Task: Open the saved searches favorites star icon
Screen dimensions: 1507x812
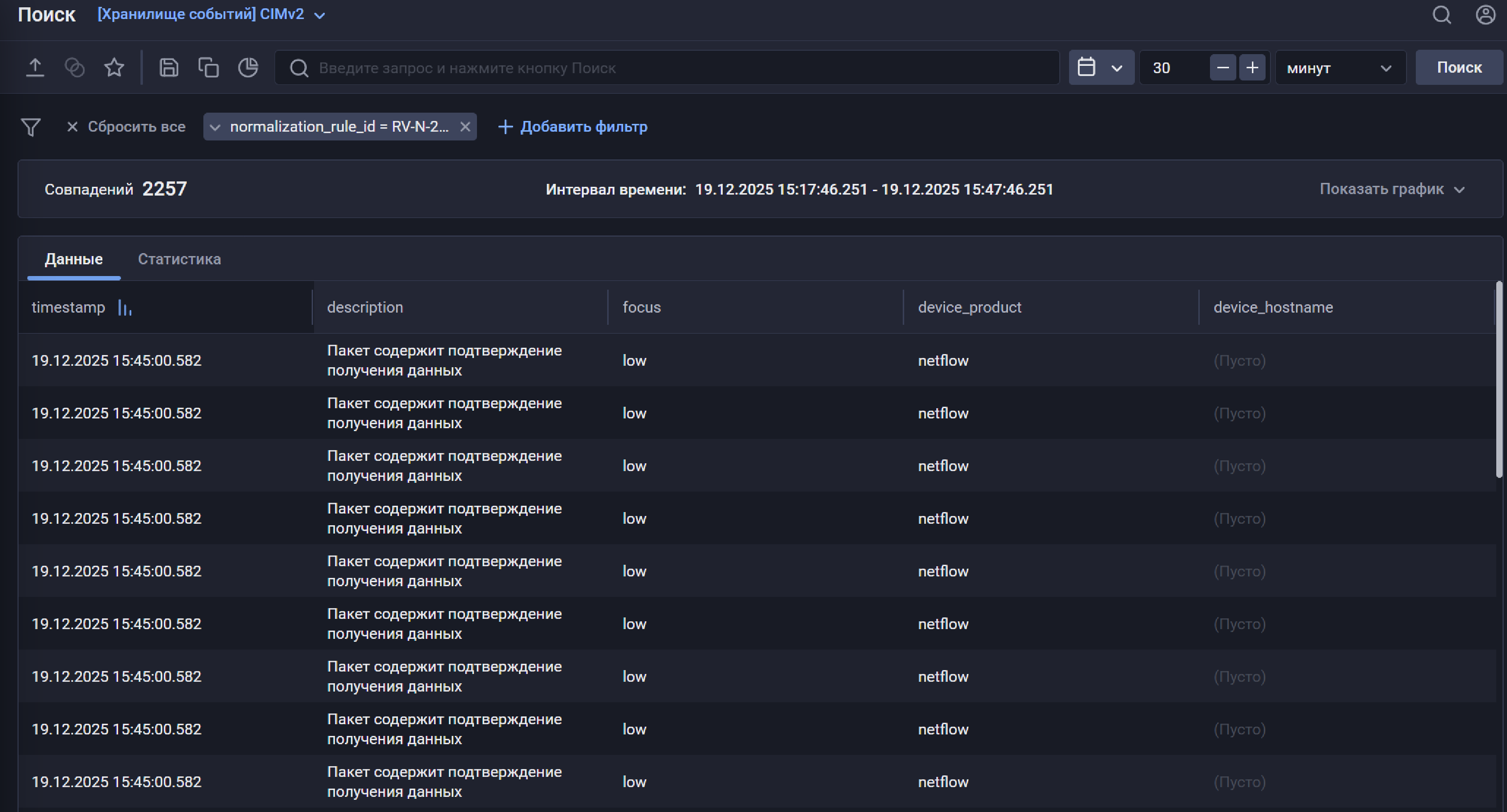Action: point(114,67)
